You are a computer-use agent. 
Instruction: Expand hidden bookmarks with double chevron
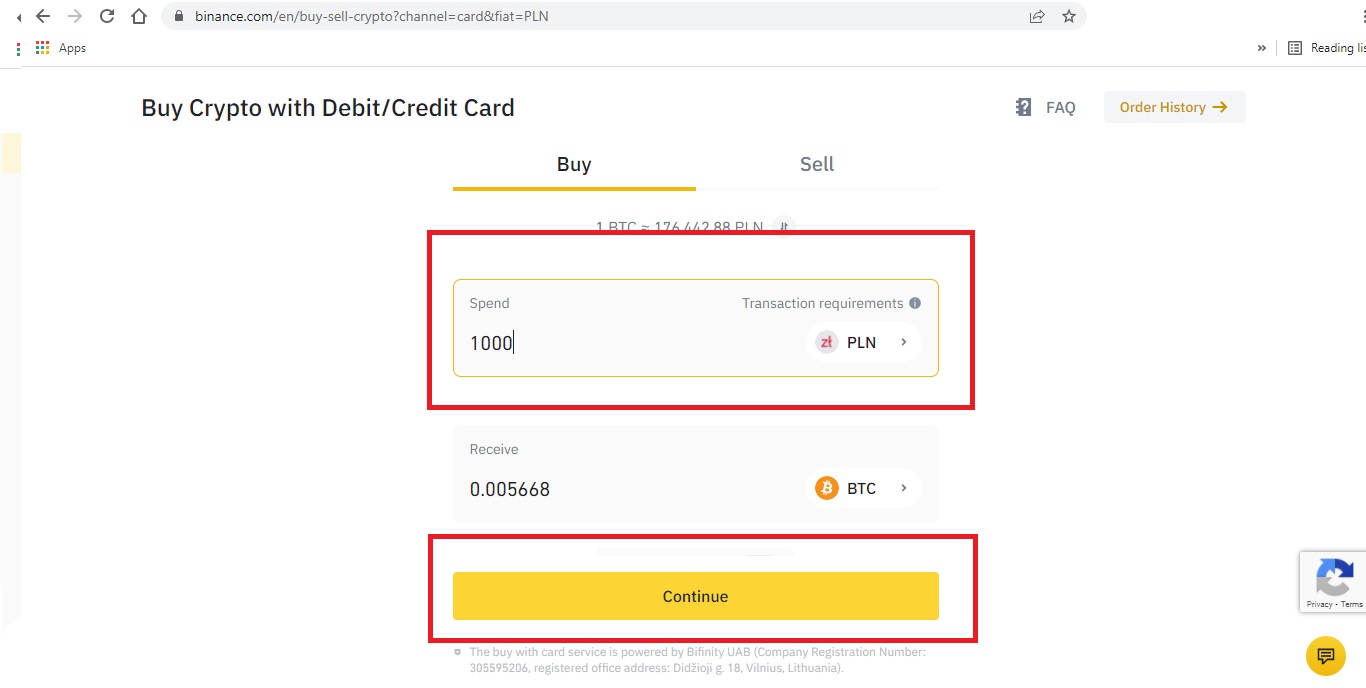click(x=1262, y=48)
